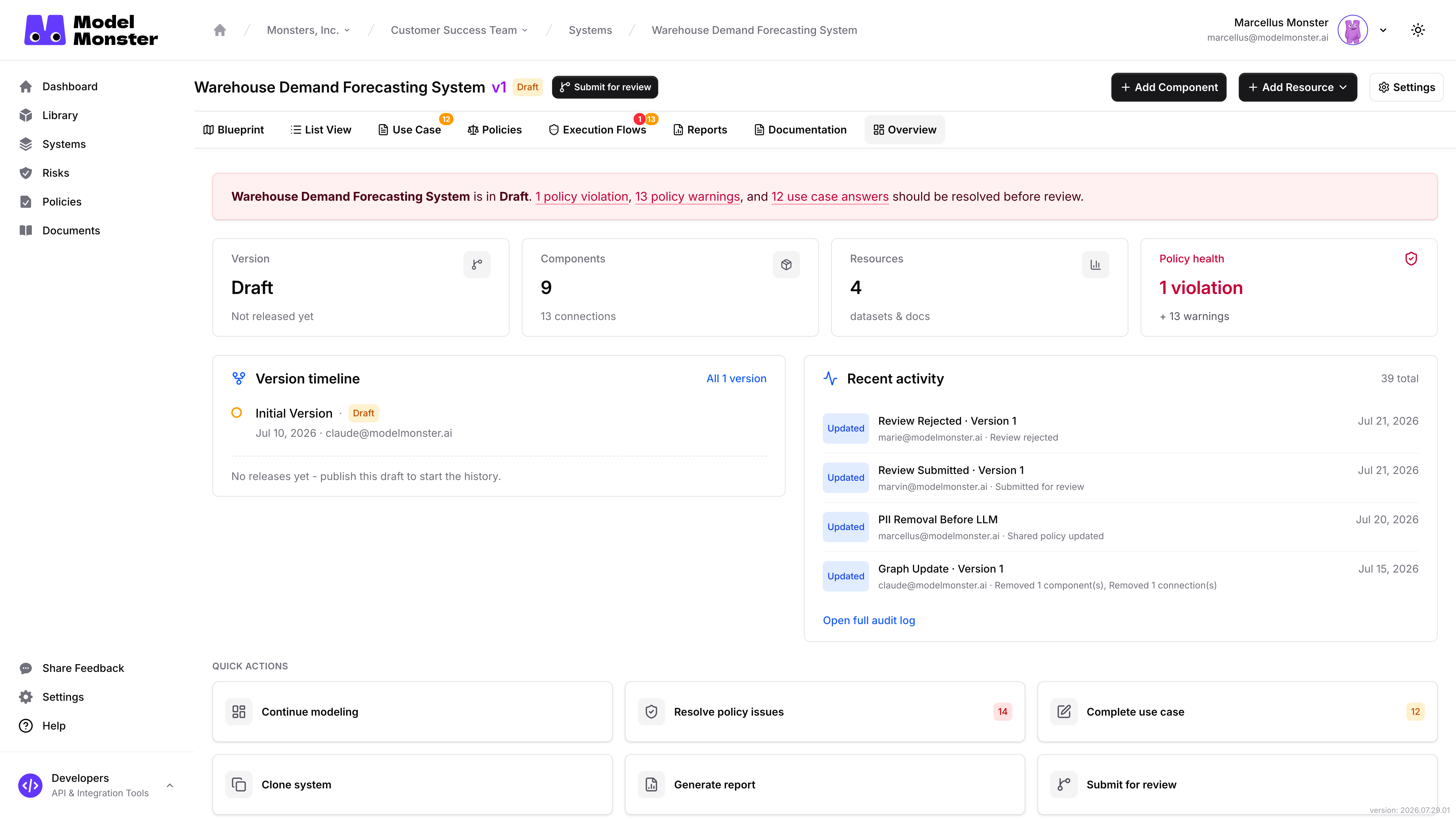The width and height of the screenshot is (1456, 819).
Task: Click Complete use case edit icon
Action: click(x=1064, y=712)
